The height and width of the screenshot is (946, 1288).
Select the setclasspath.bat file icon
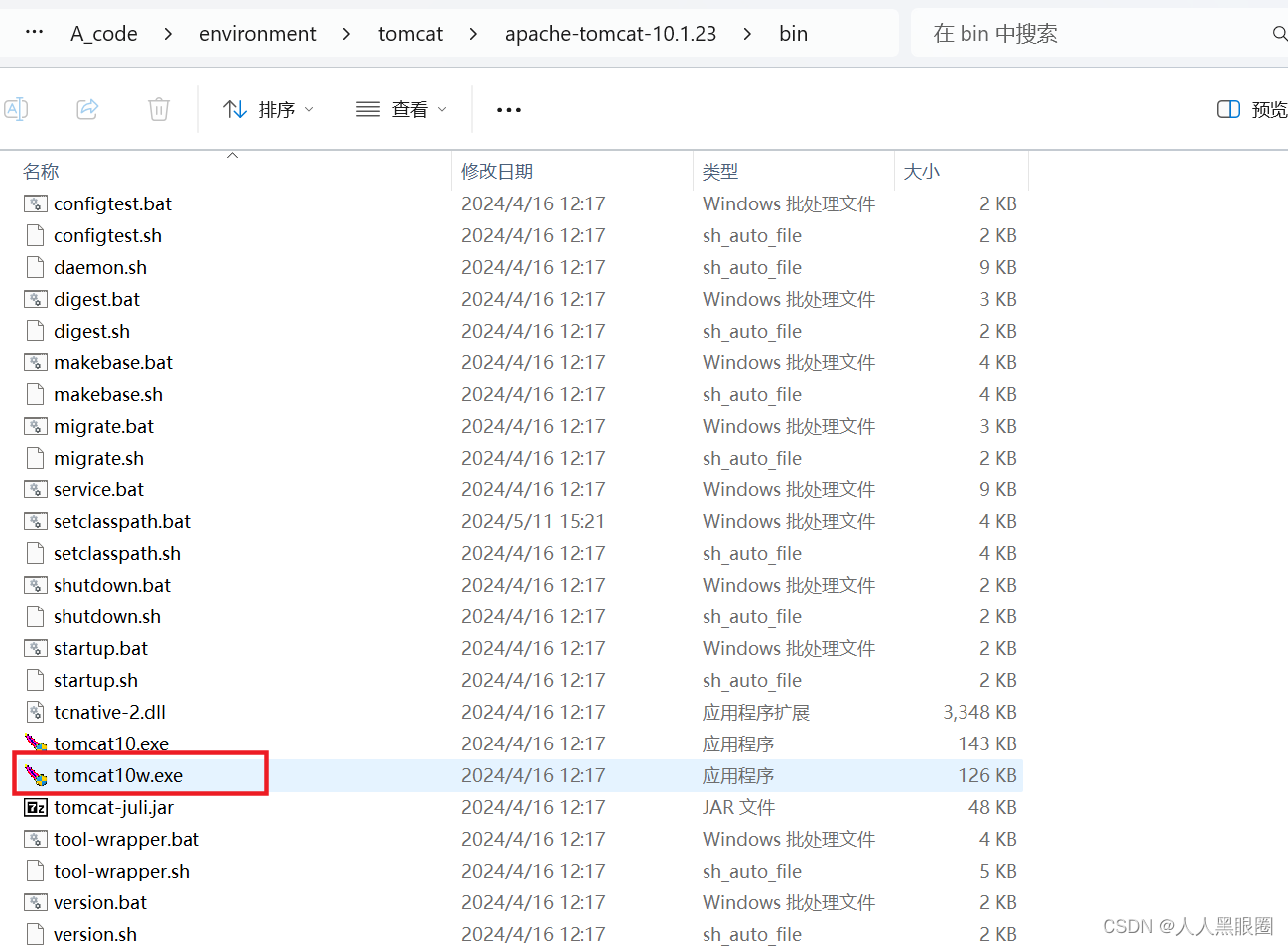coord(36,521)
